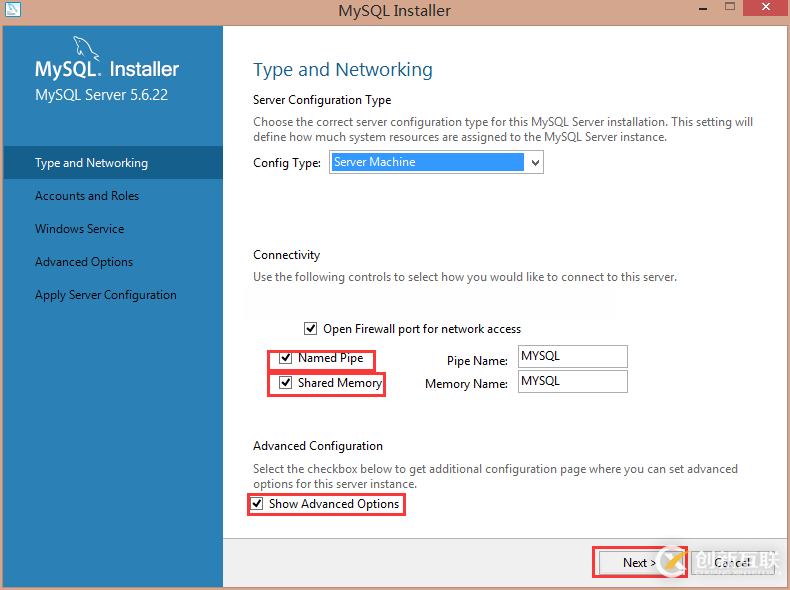This screenshot has width=790, height=590.
Task: Click the Next button
Action: tap(639, 562)
